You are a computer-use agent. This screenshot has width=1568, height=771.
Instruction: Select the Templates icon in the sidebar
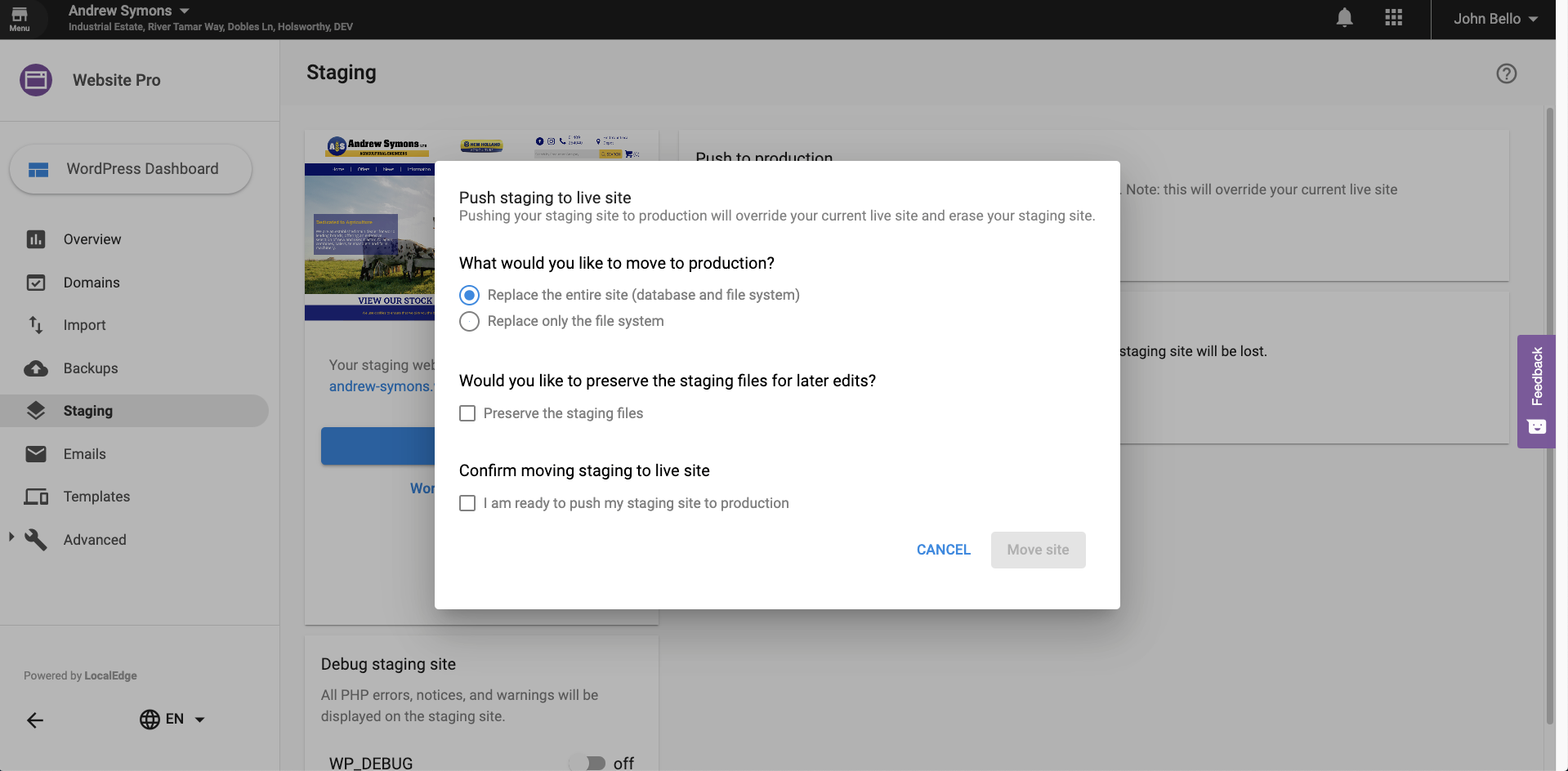tap(36, 496)
